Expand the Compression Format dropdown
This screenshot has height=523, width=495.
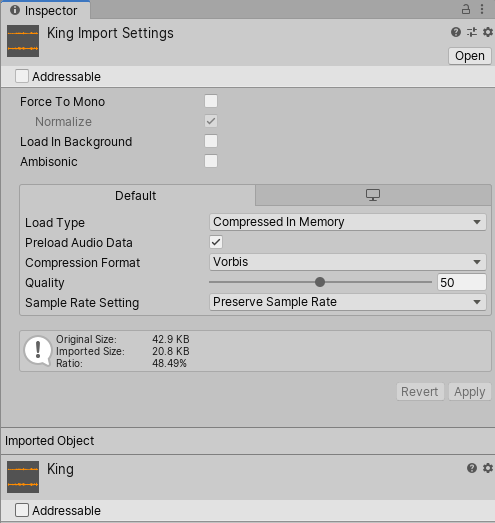[x=348, y=262]
